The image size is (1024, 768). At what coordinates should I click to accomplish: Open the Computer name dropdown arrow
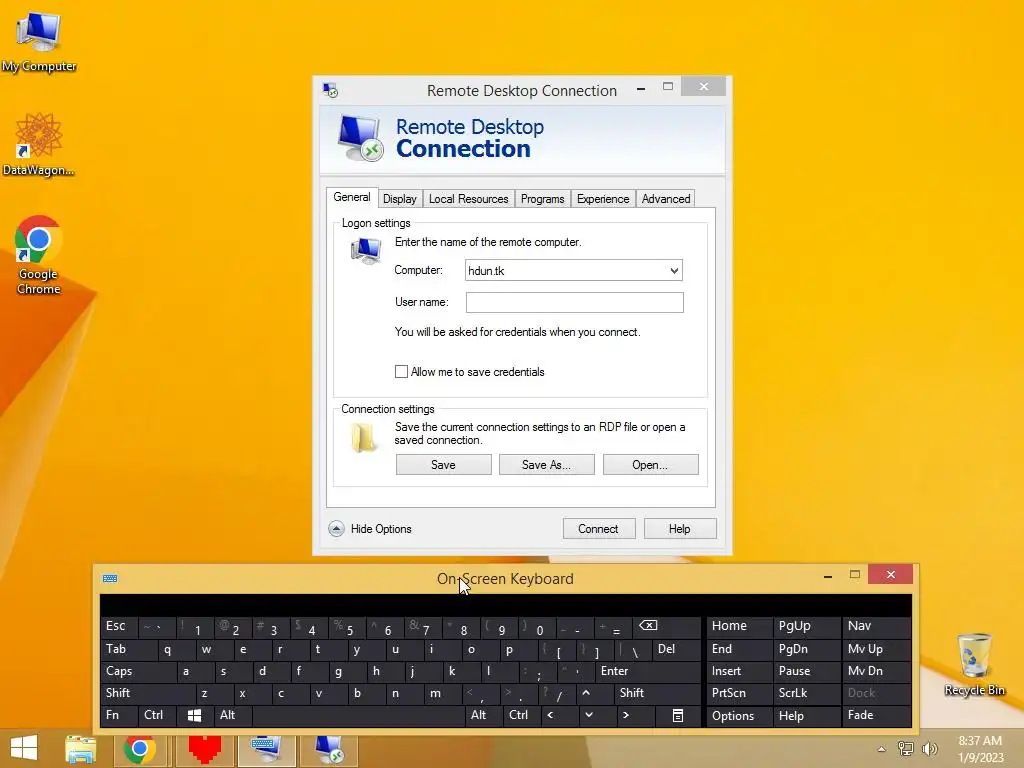click(674, 270)
